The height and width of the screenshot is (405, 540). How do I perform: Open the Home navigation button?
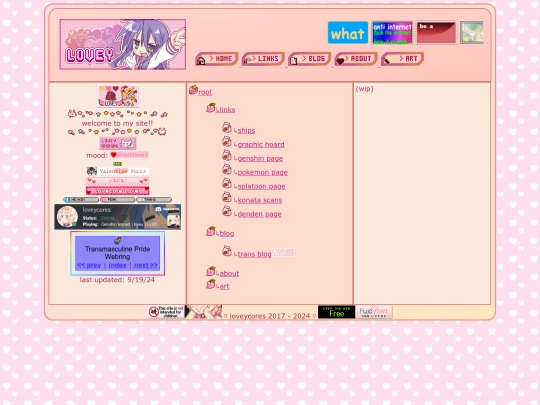[217, 59]
